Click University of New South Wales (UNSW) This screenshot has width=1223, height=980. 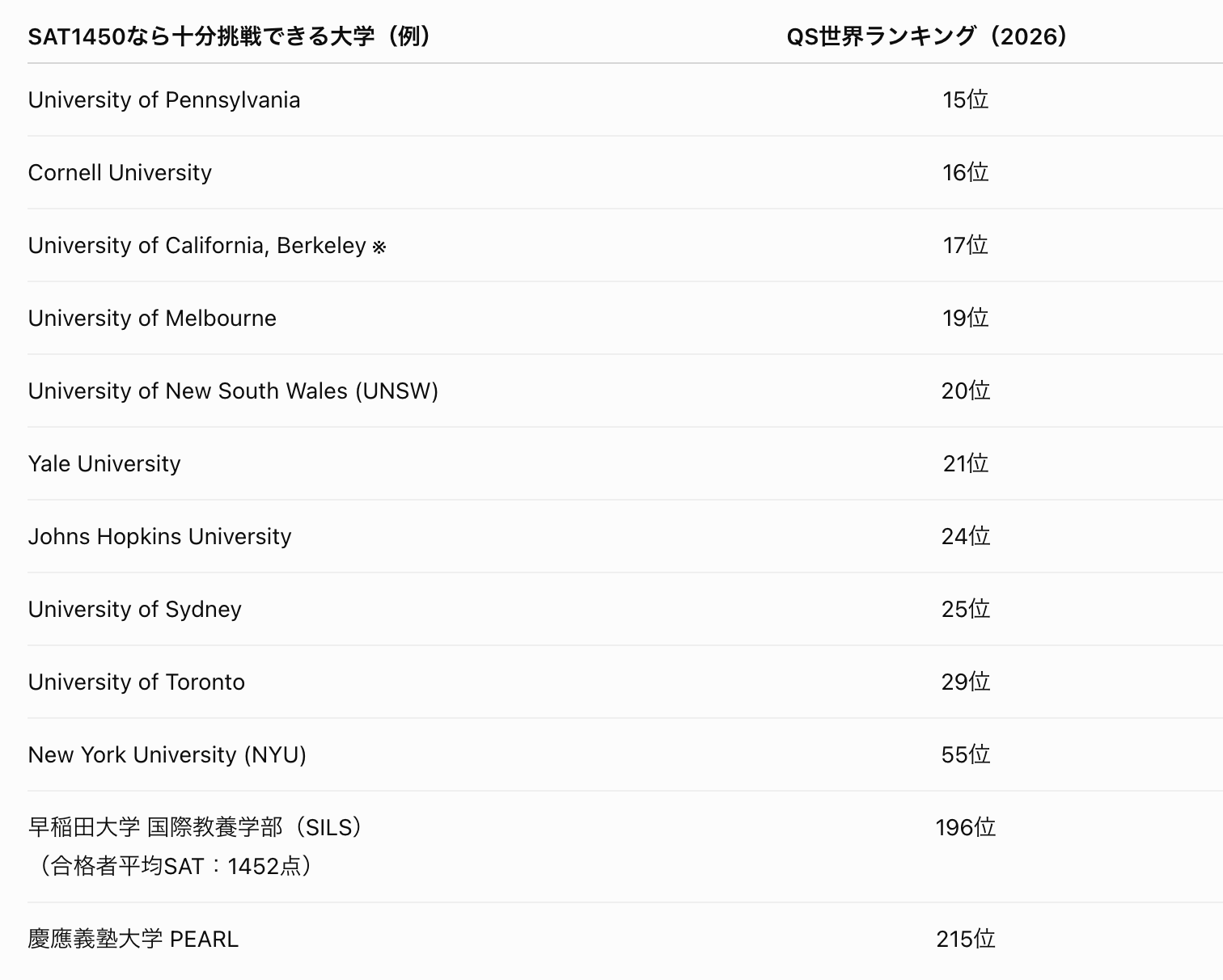[233, 391]
